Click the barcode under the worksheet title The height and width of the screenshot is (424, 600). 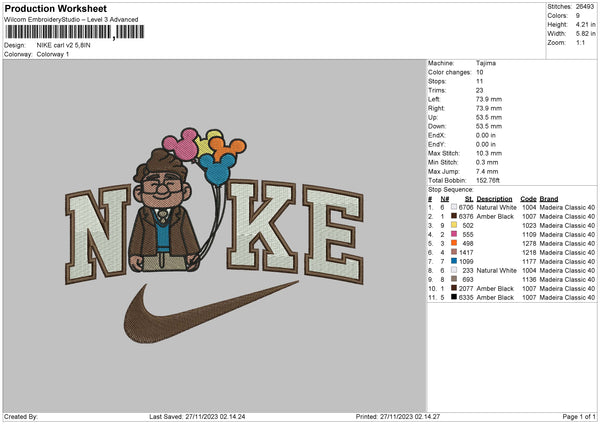[x=75, y=32]
